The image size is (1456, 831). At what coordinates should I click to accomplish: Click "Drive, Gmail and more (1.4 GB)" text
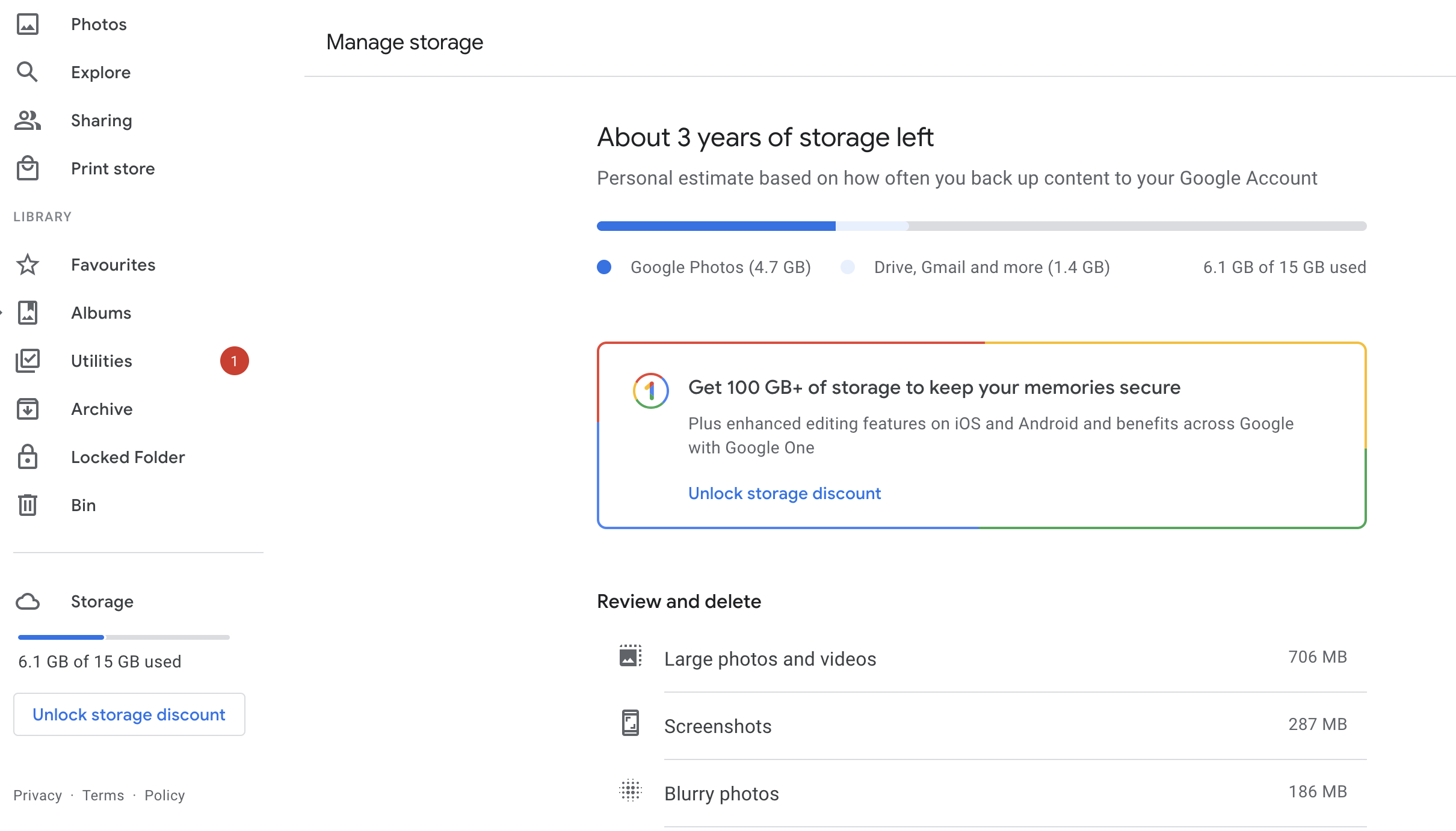click(x=992, y=267)
